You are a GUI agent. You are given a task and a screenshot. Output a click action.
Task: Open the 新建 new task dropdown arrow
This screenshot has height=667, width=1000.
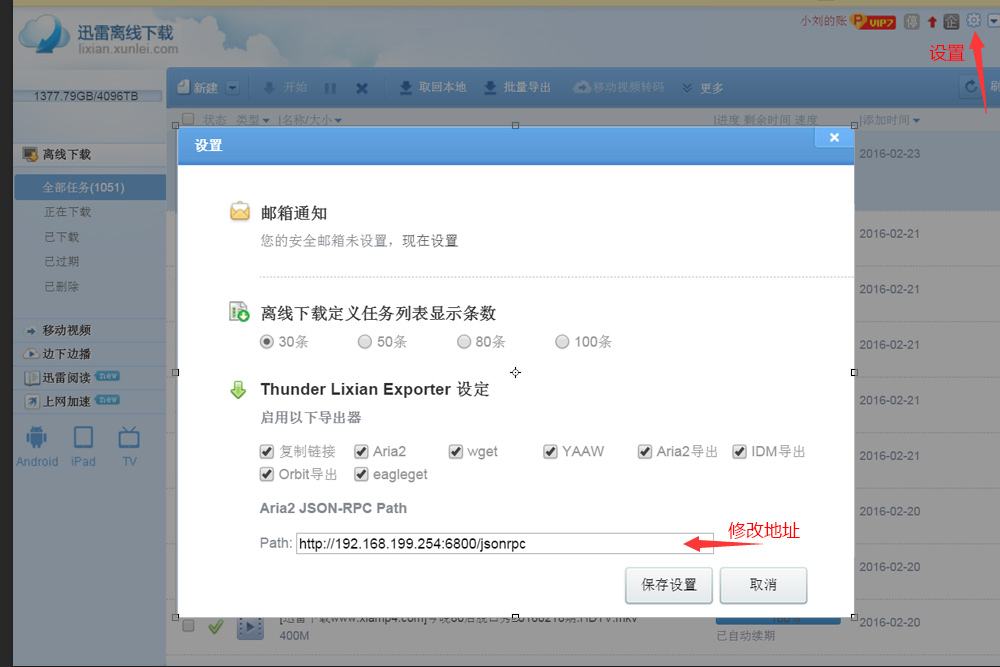click(231, 87)
